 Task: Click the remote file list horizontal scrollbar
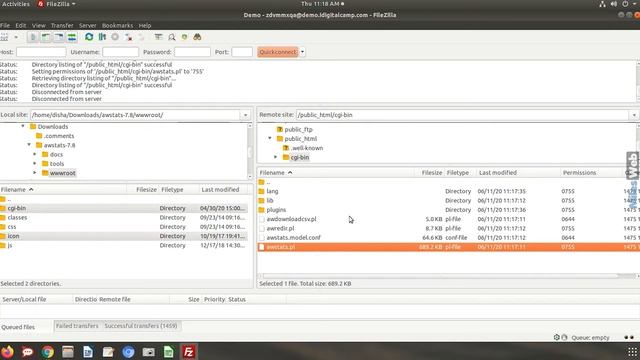point(441,276)
